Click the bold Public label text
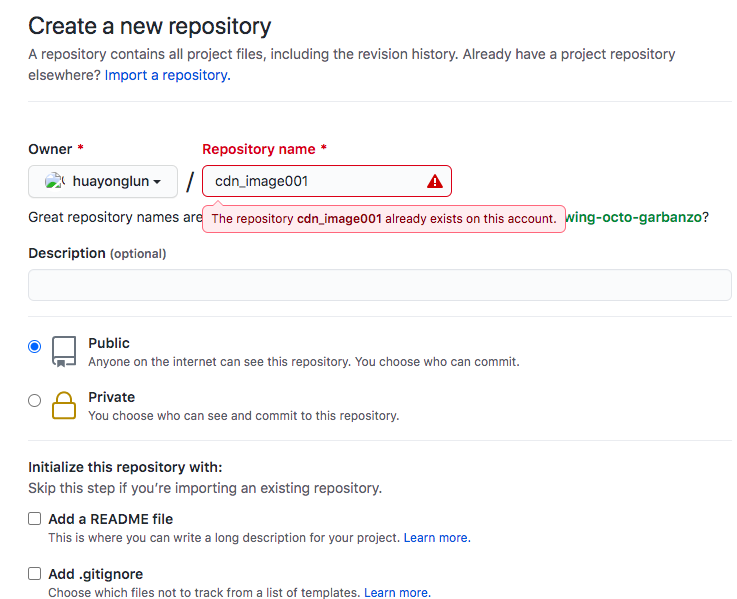 point(109,343)
